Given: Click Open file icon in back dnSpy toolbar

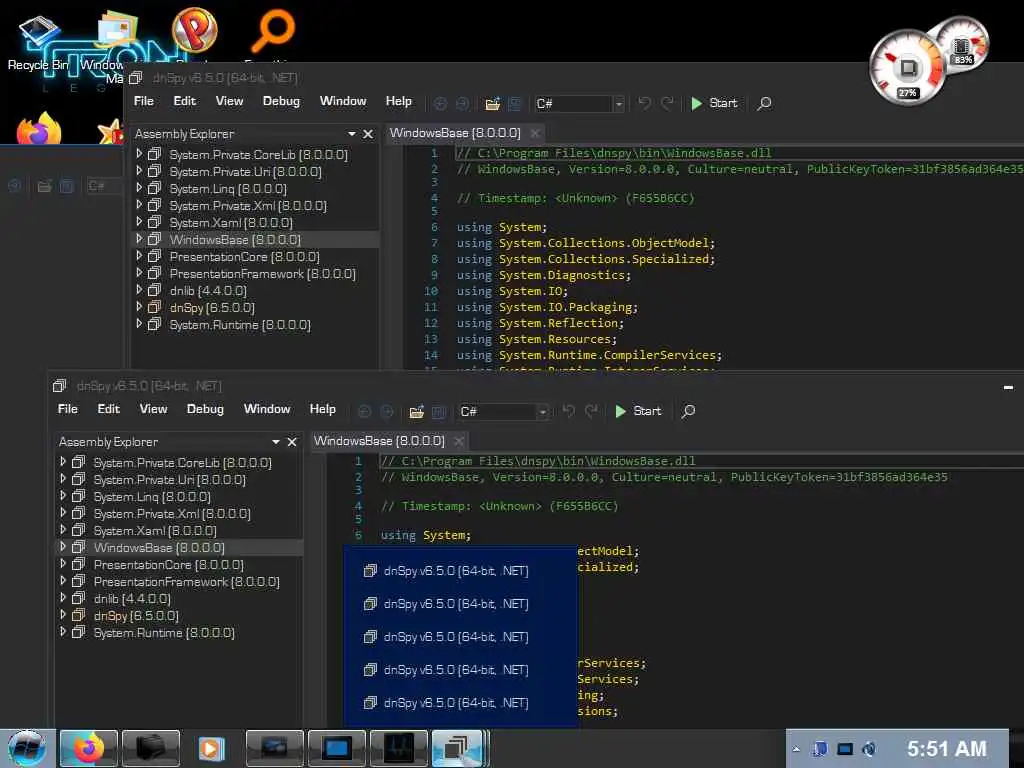Looking at the screenshot, I should click(492, 103).
